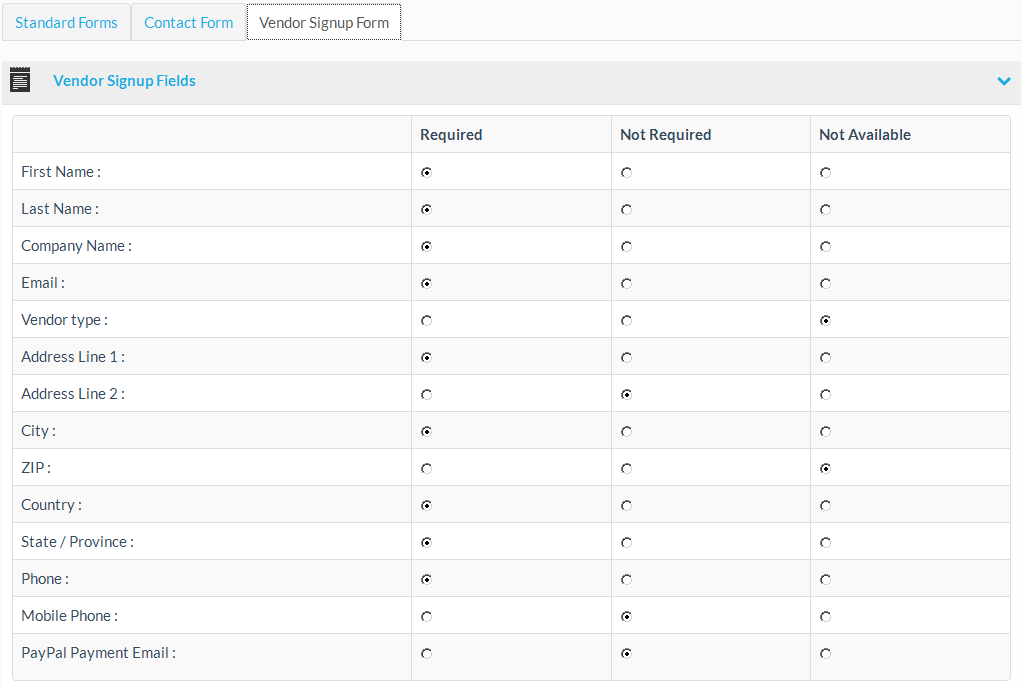
Task: Set Phone to Not Required
Action: click(x=626, y=580)
